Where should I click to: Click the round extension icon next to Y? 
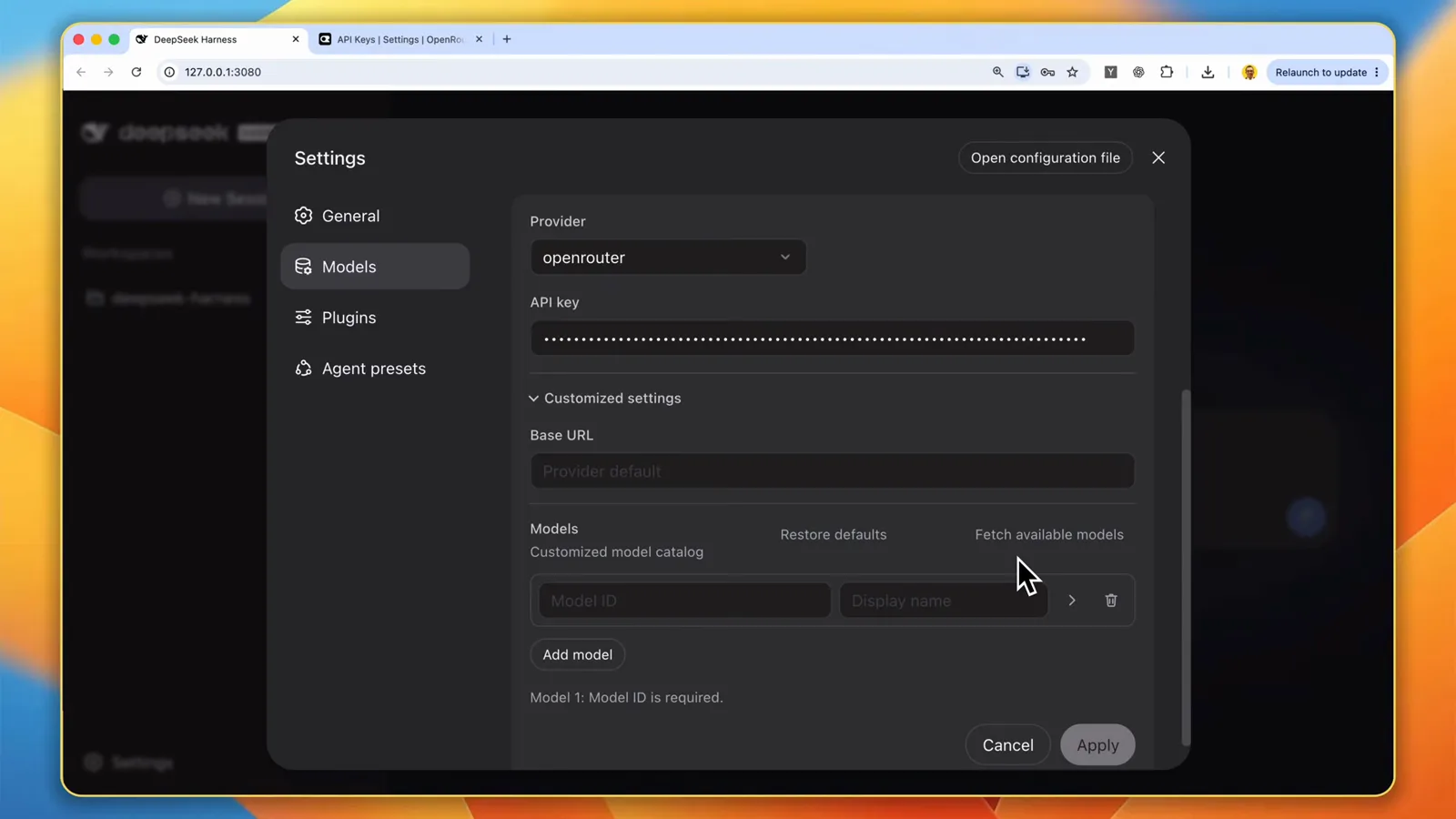point(1138,72)
